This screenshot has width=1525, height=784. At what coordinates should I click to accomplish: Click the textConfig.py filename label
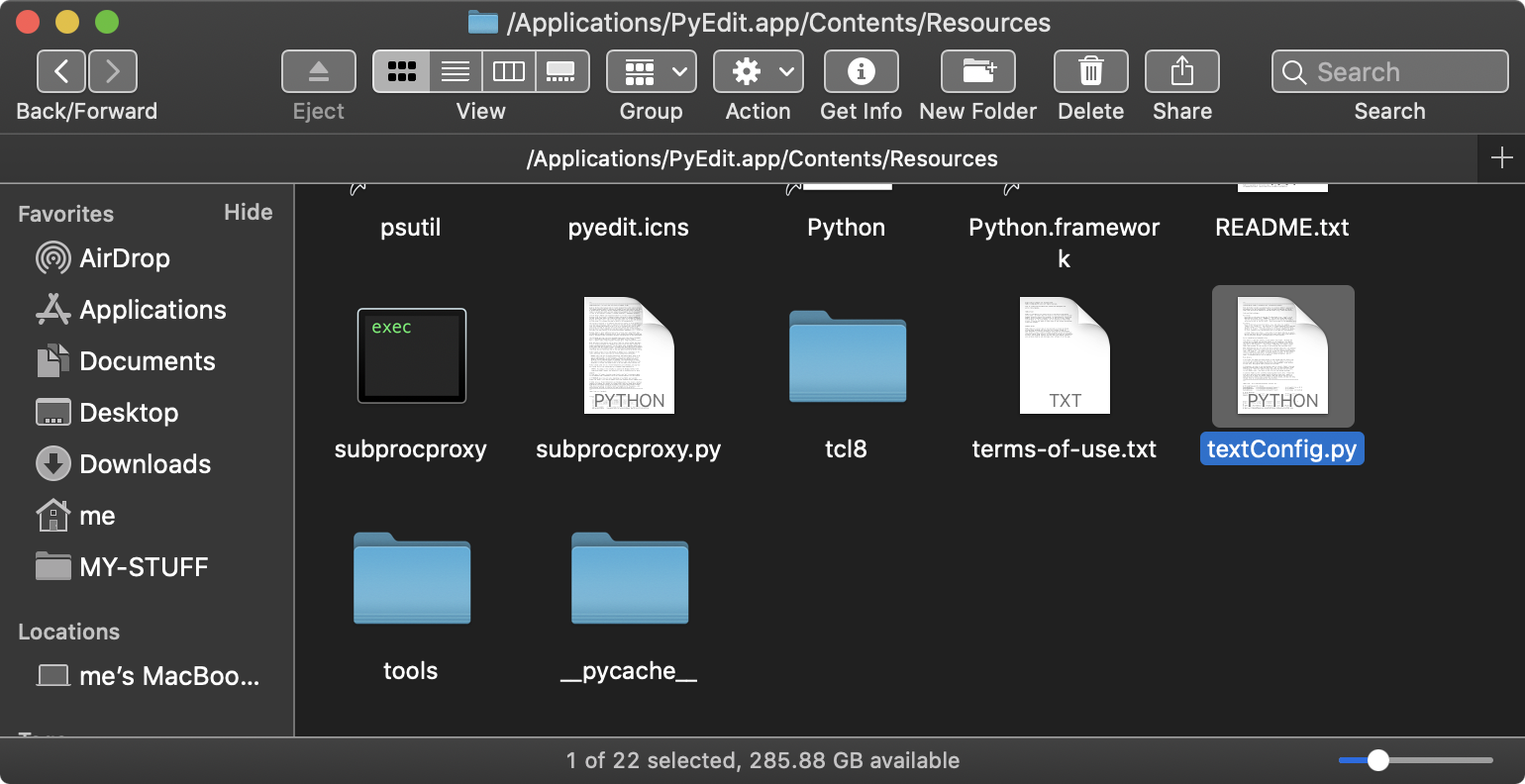click(x=1282, y=448)
